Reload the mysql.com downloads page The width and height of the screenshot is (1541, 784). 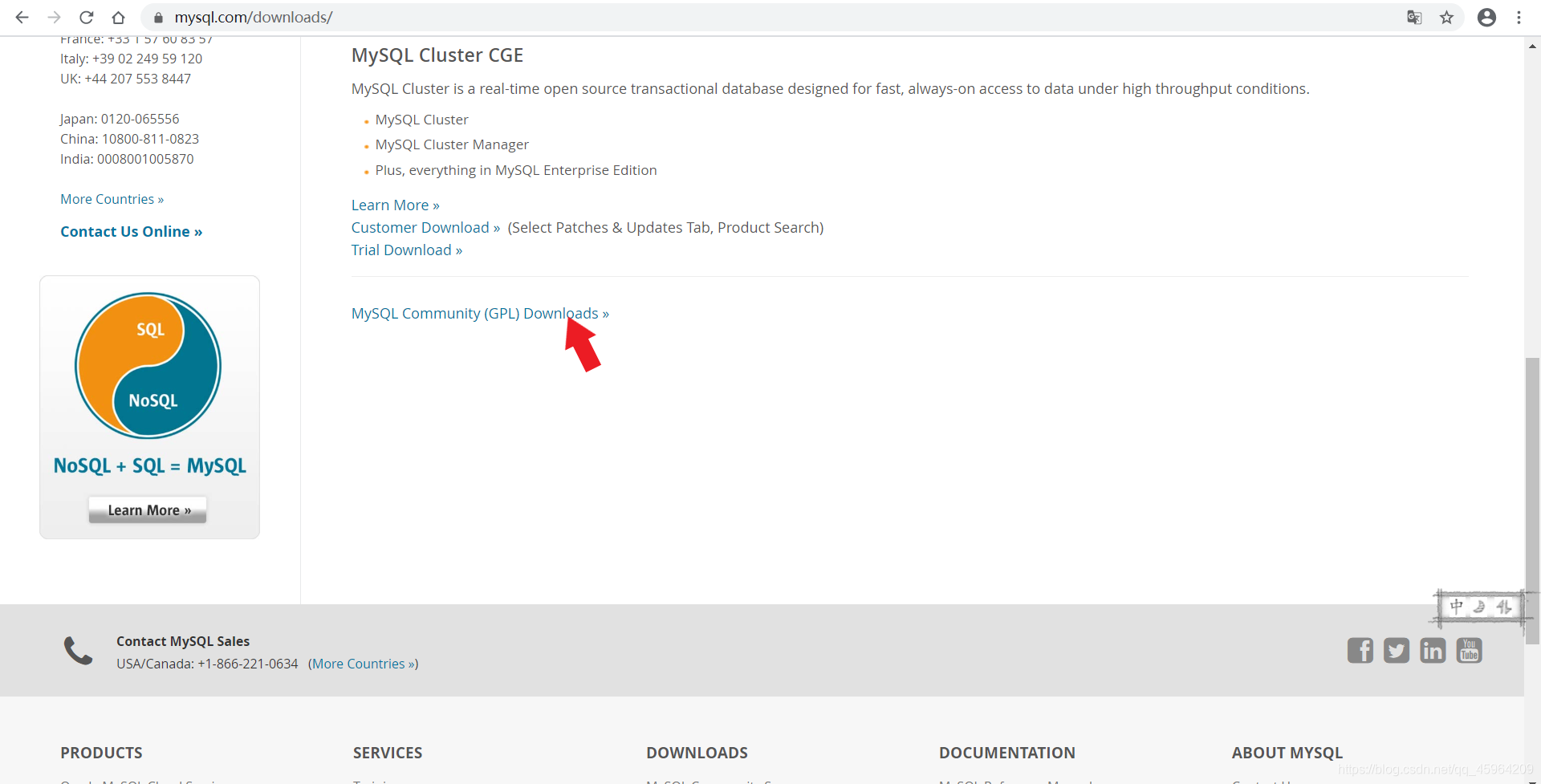pos(87,17)
